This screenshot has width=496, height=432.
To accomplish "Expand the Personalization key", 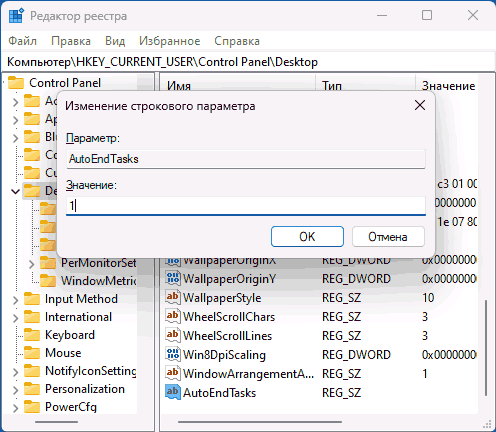I will (15, 390).
